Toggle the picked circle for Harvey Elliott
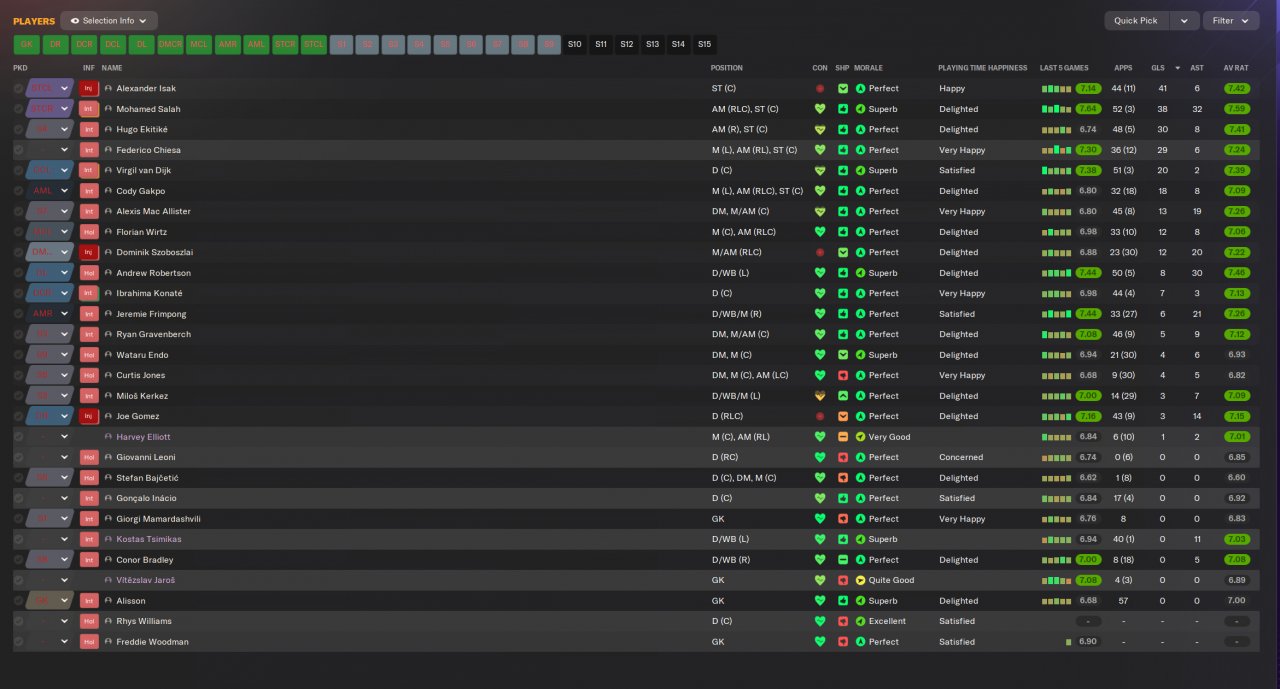1280x689 pixels. pyautogui.click(x=18, y=437)
